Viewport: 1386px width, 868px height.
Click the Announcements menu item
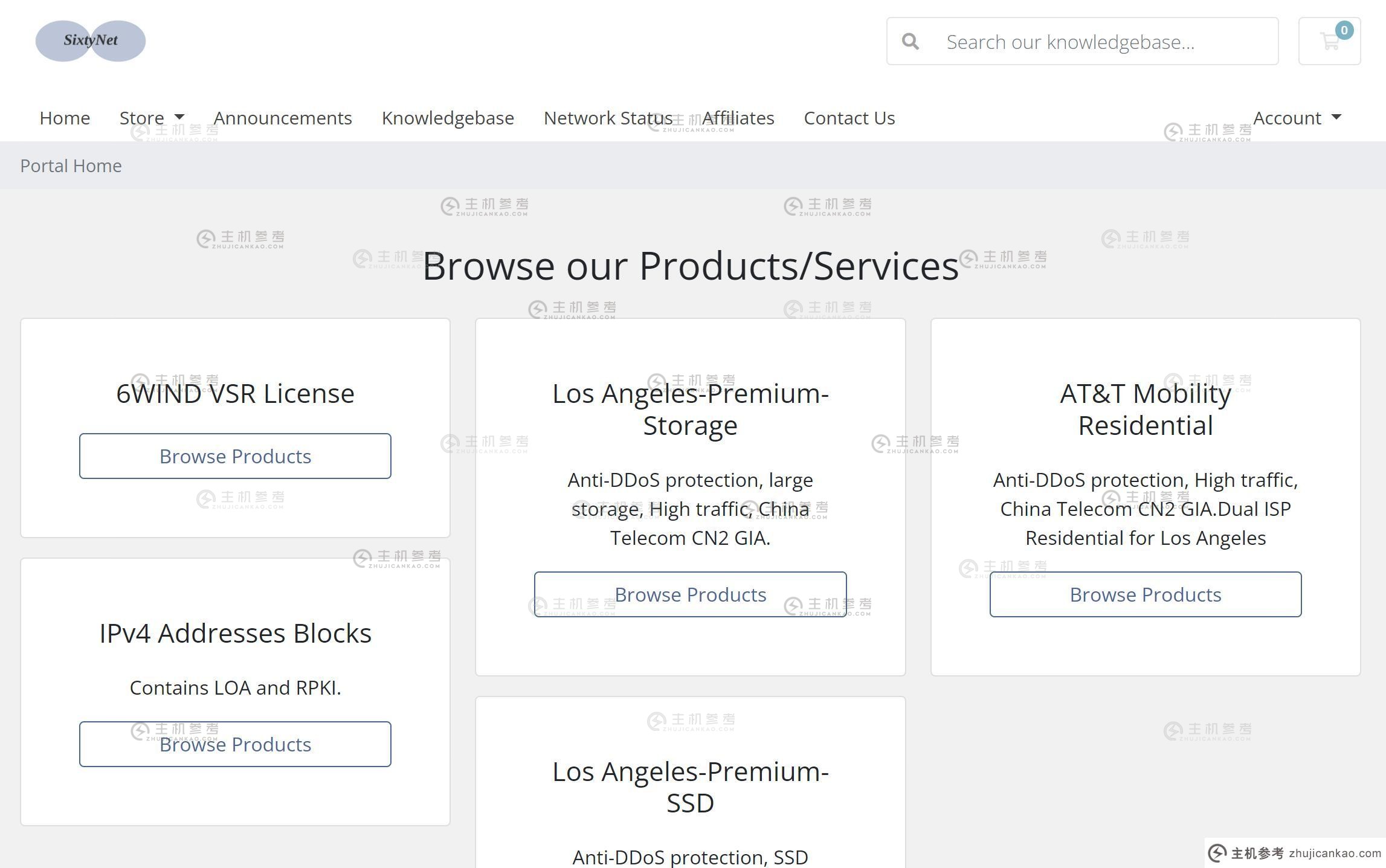(x=283, y=117)
